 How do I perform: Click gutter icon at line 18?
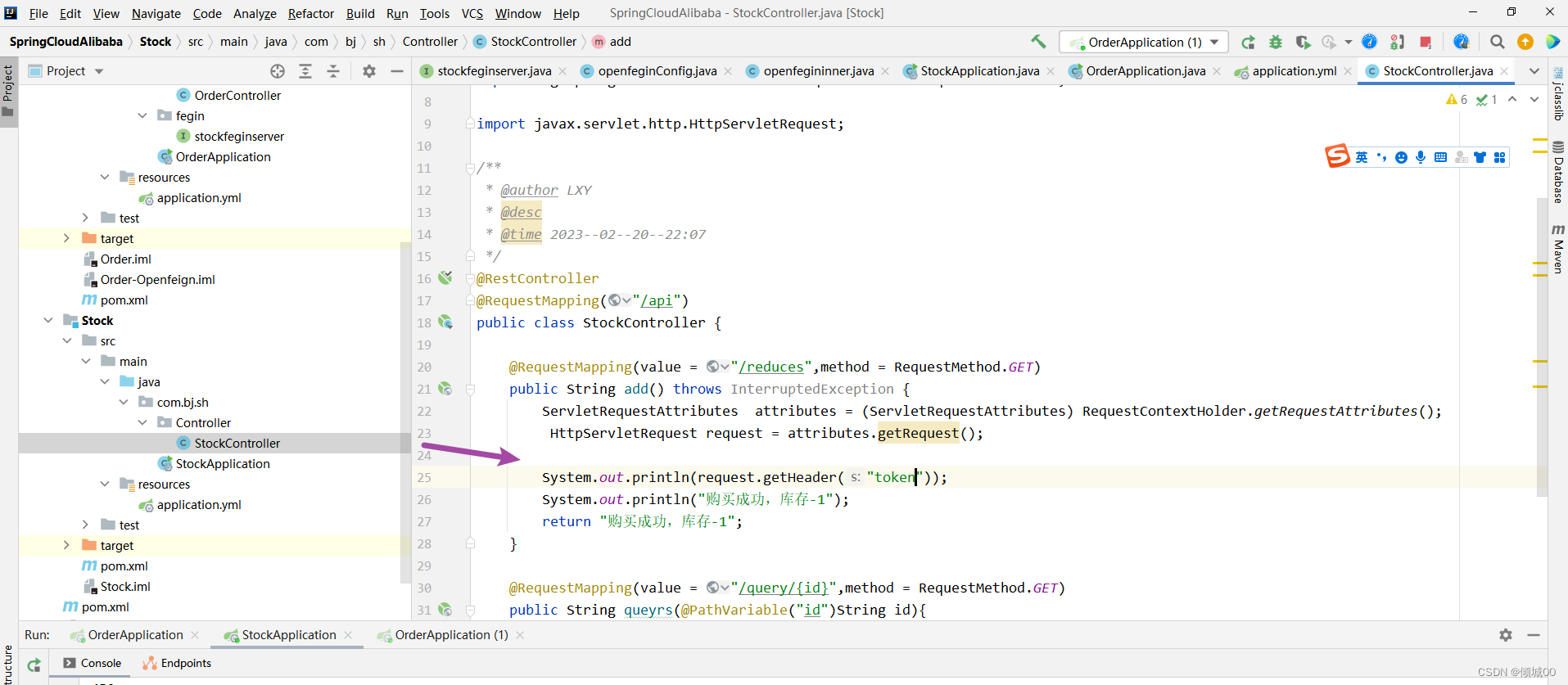(x=445, y=322)
